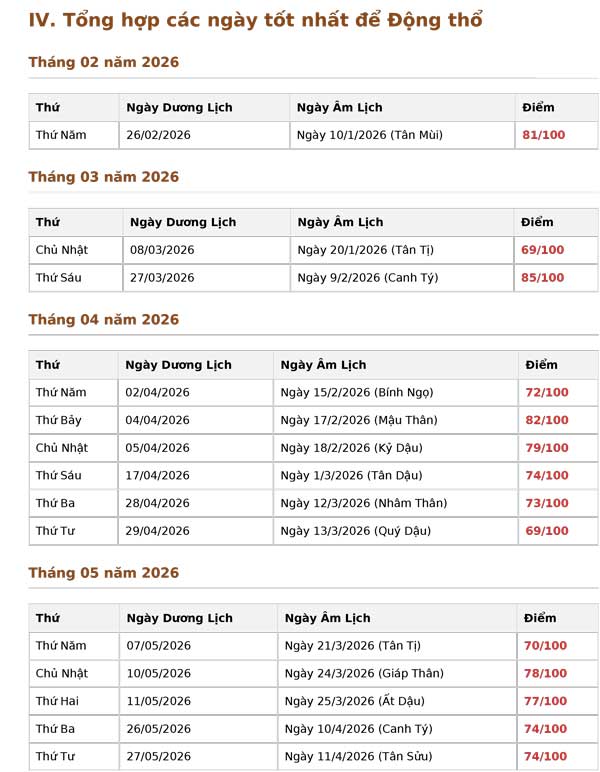Click the date cell 02/04/2026

[x=157, y=393]
